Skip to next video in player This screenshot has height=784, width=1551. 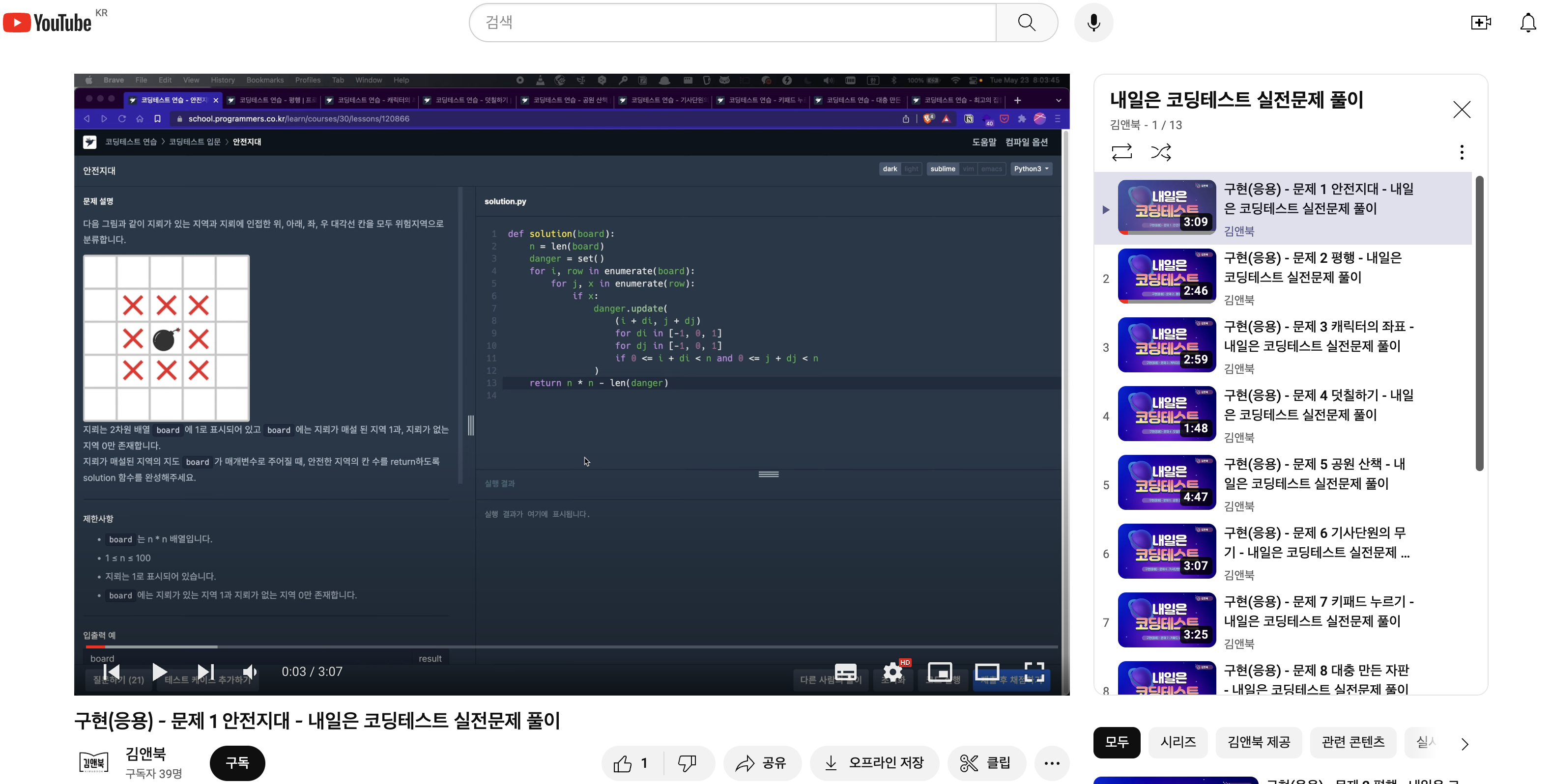(206, 672)
